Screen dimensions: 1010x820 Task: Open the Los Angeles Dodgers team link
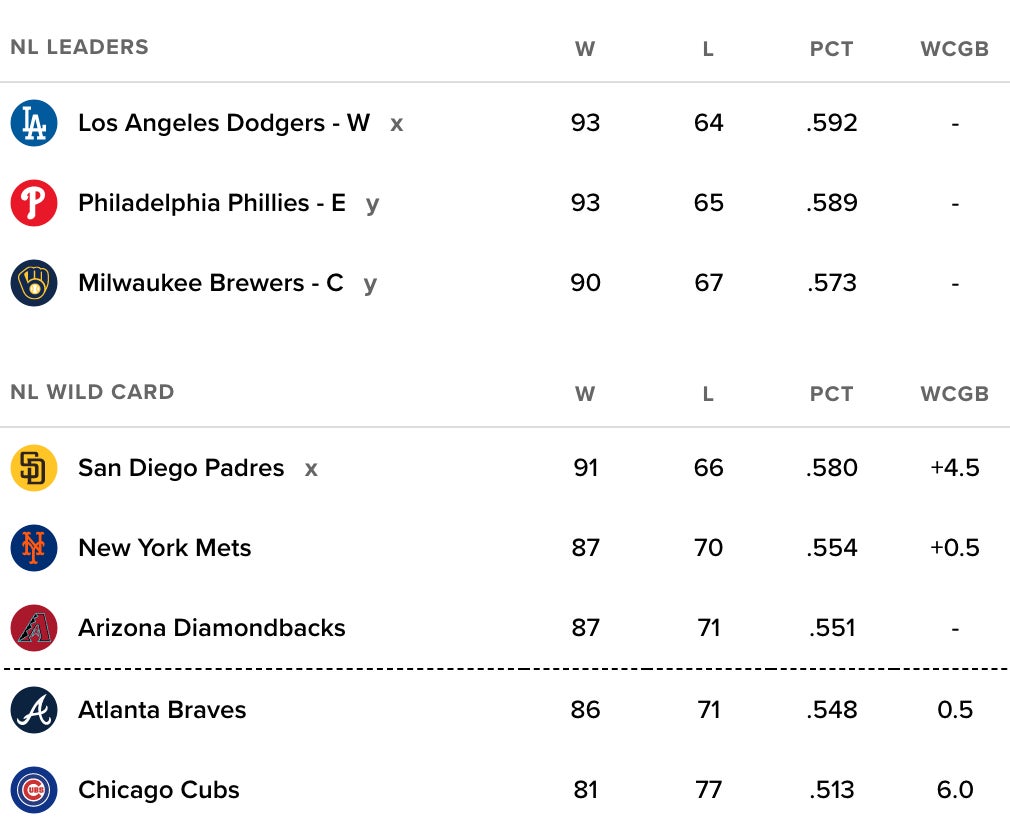click(x=223, y=123)
